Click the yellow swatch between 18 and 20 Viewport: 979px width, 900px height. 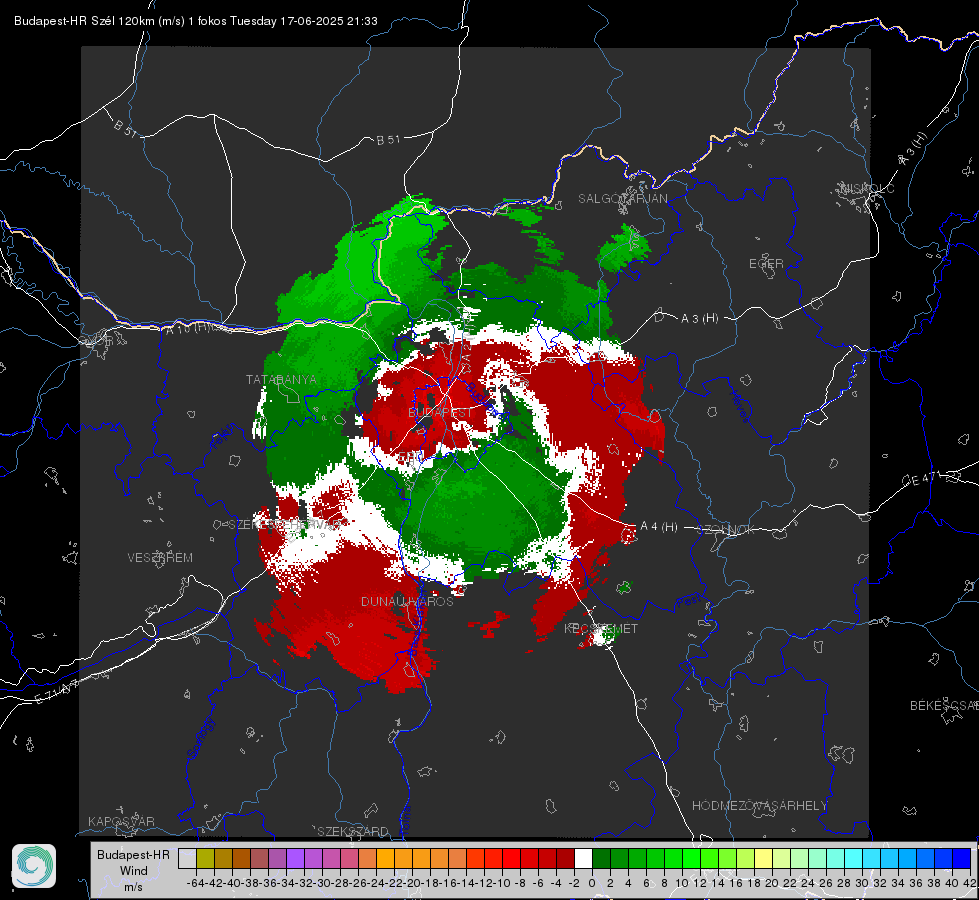tap(764, 858)
